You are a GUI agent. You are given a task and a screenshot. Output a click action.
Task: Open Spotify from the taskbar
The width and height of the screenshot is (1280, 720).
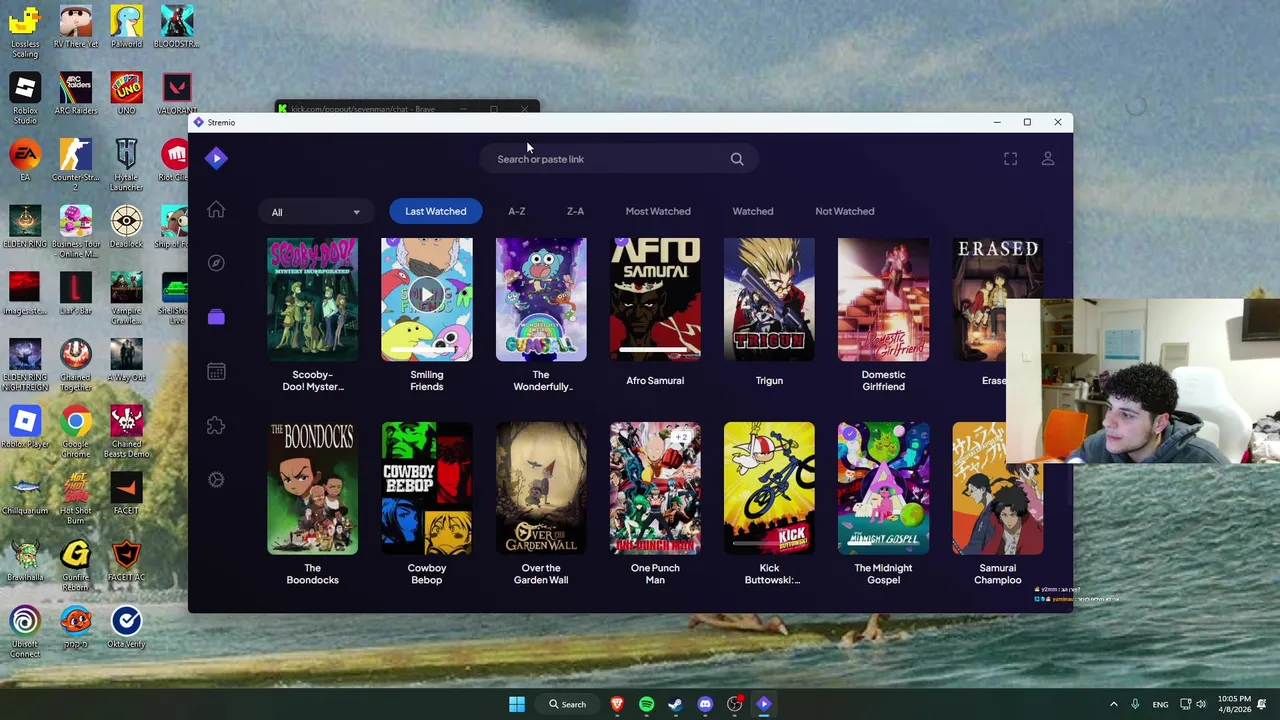pyautogui.click(x=646, y=704)
